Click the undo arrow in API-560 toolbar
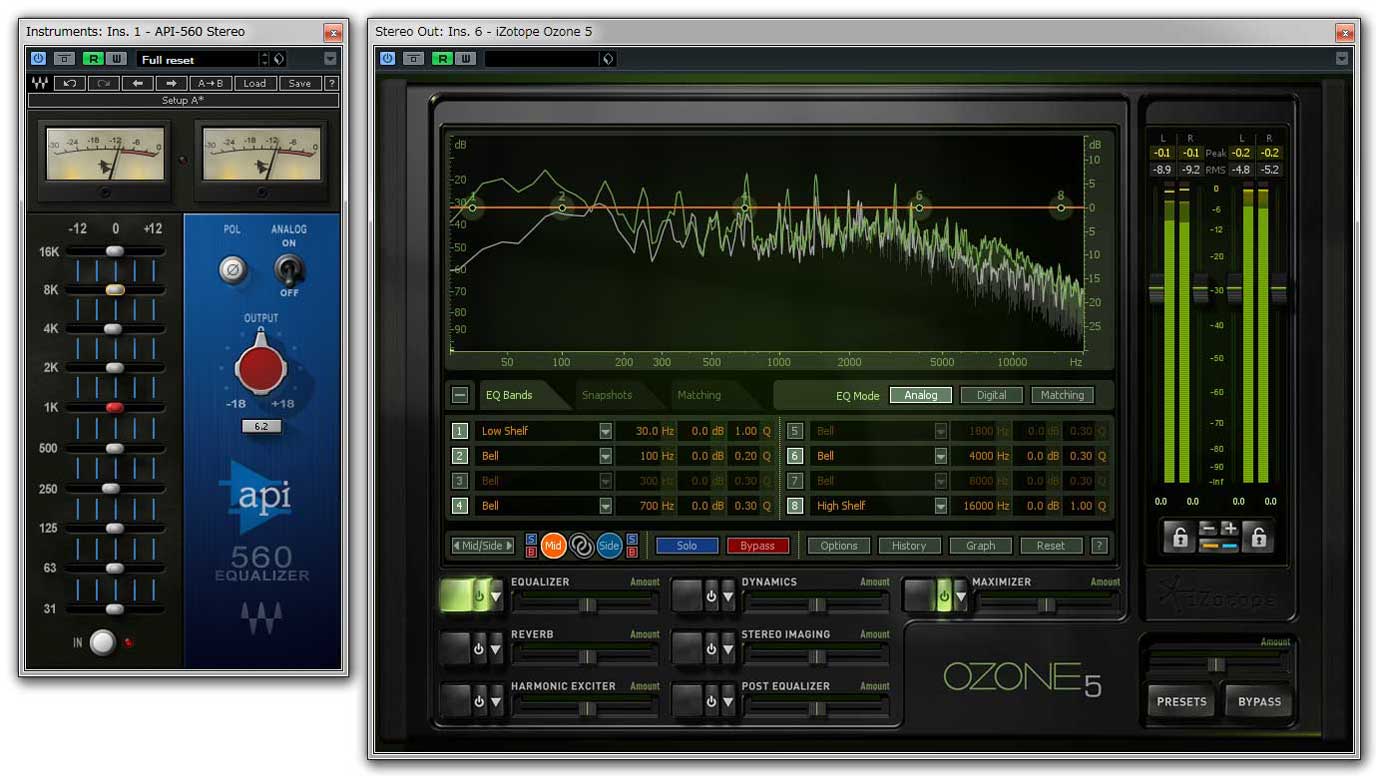Screen dimensions: 1376x776 69,84
